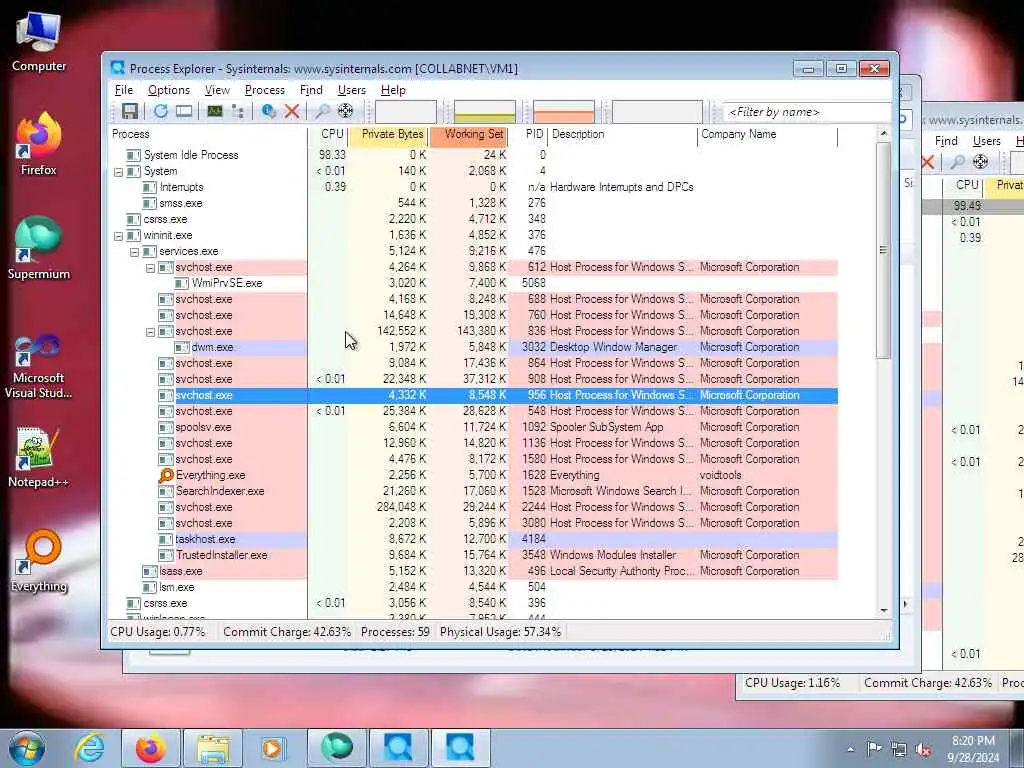The height and width of the screenshot is (768, 1024).
Task: Click the Notepad++ desktop icon
Action: (38, 458)
